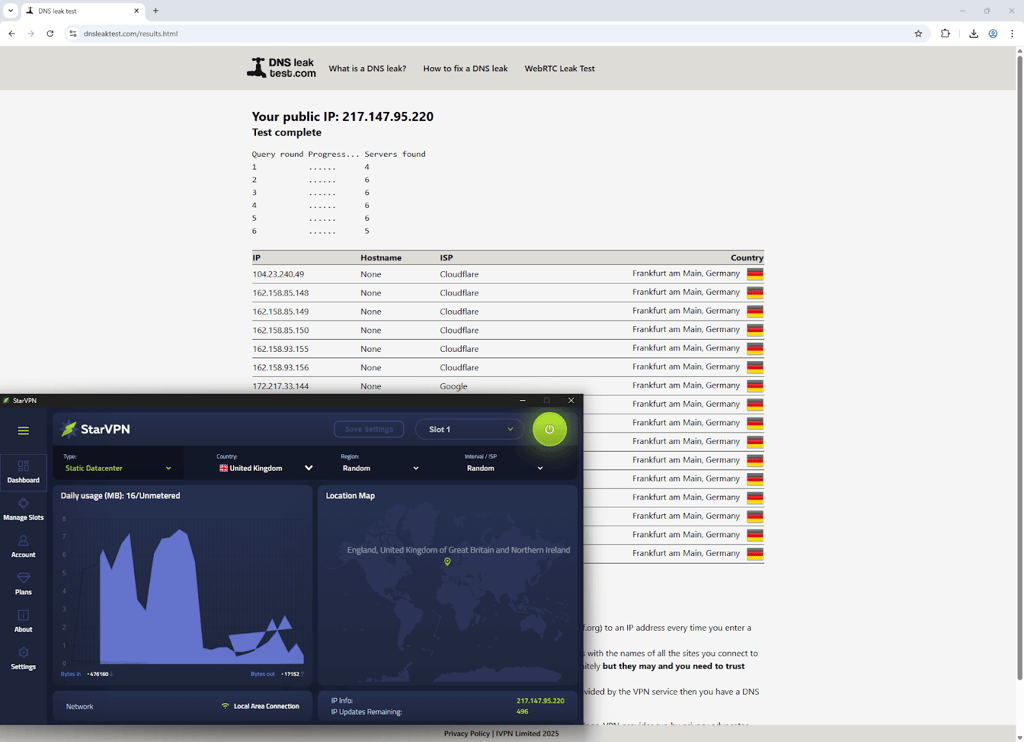This screenshot has width=1024, height=742.
Task: Open the Chrome three-dot menu
Action: click(x=1012, y=33)
